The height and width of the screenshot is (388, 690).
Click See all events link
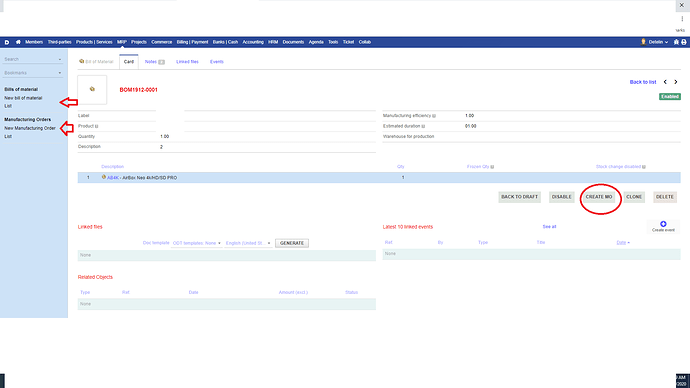pyautogui.click(x=549, y=227)
